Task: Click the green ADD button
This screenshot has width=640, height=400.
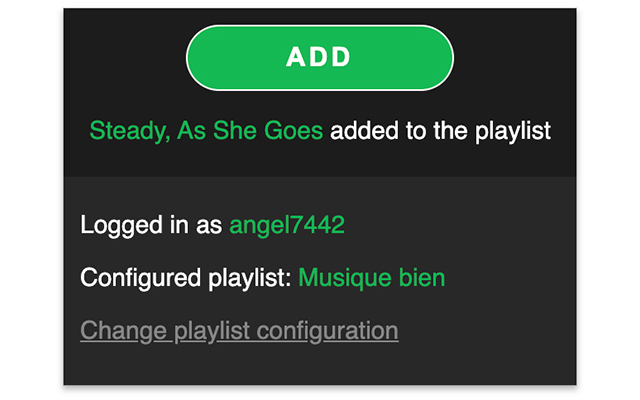Action: point(320,57)
